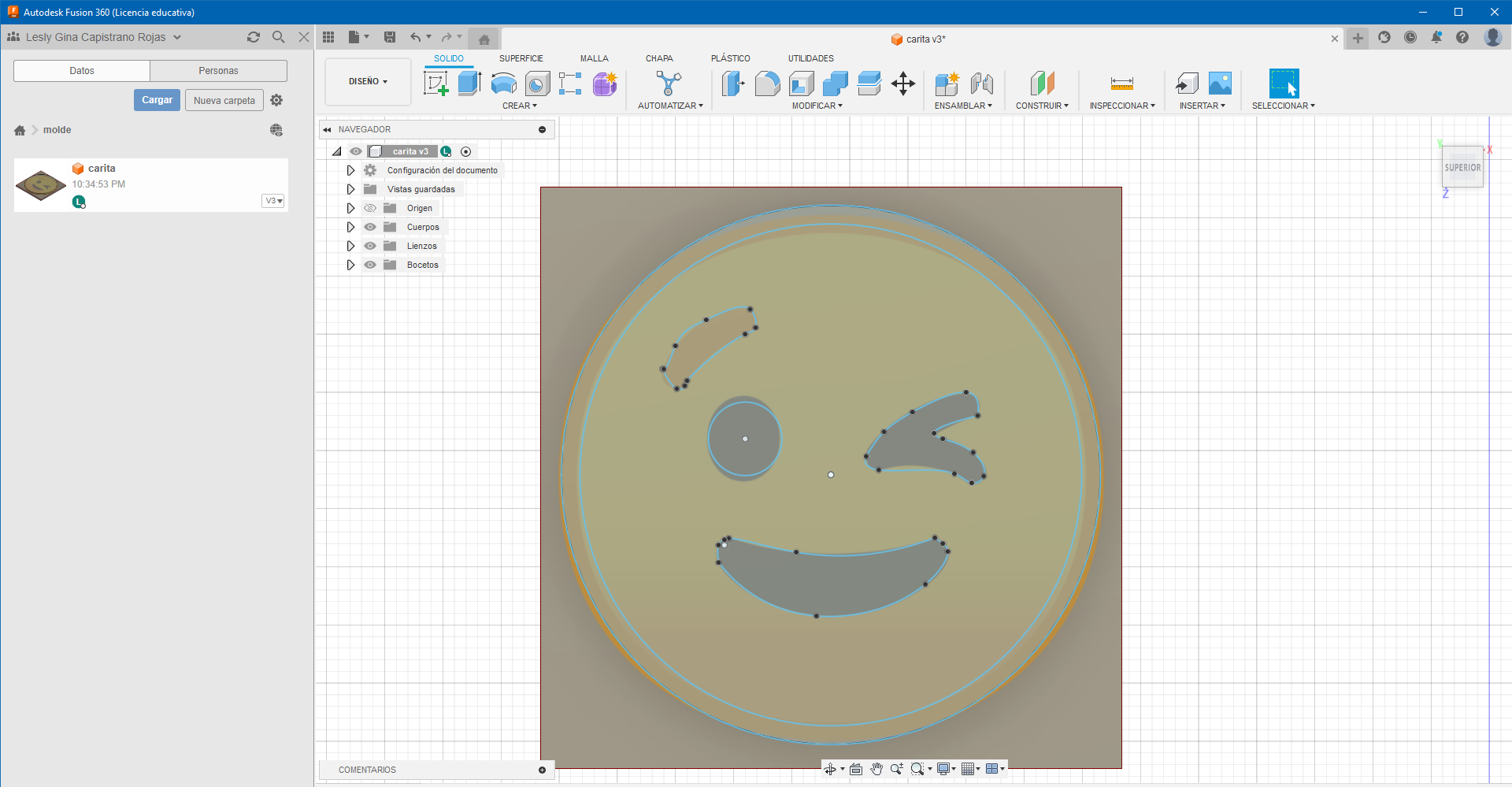This screenshot has width=1512, height=787.
Task: Click the Insert Derive icon
Action: 1186,84
